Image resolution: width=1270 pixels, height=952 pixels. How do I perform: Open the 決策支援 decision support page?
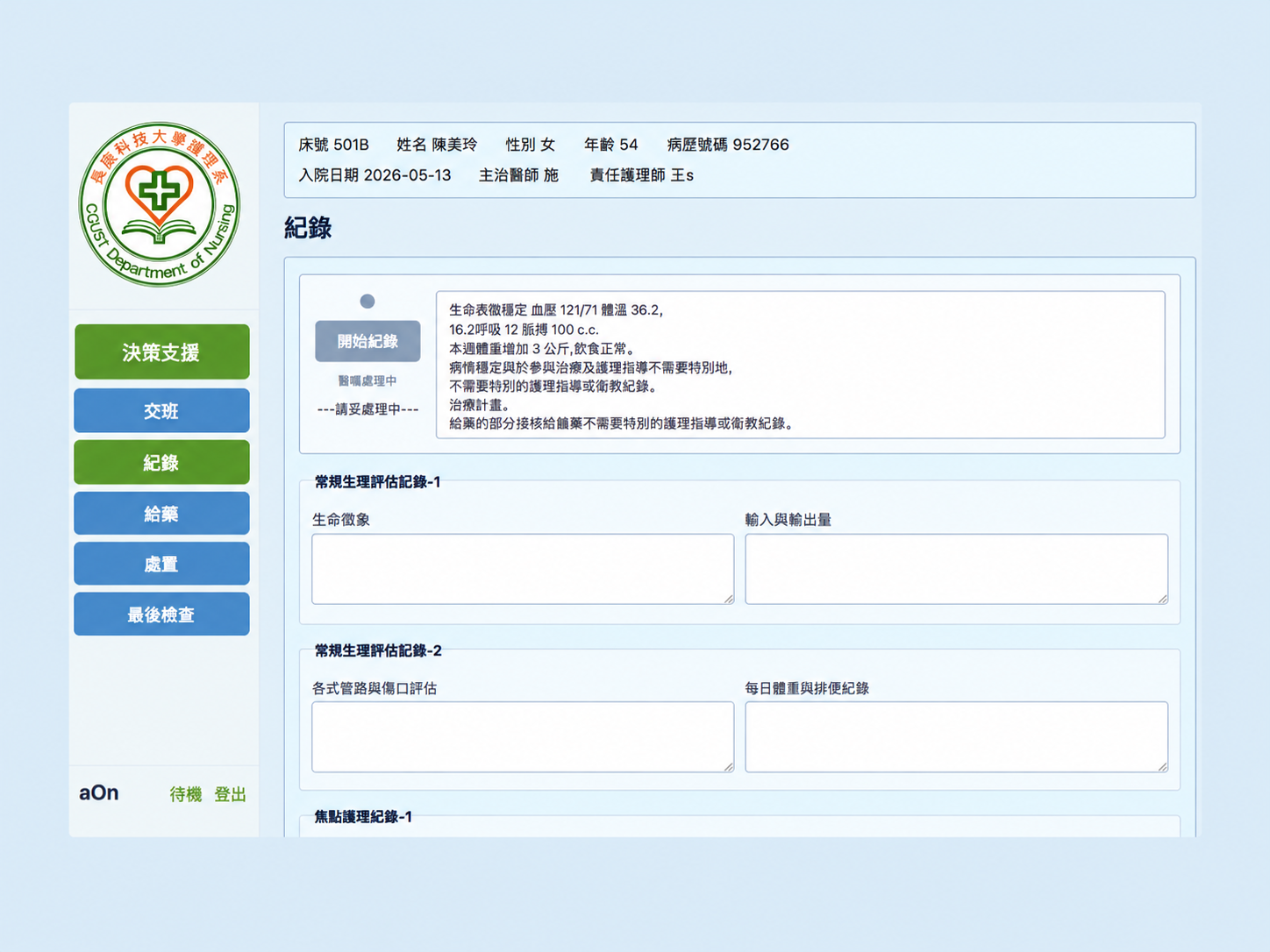(x=162, y=352)
